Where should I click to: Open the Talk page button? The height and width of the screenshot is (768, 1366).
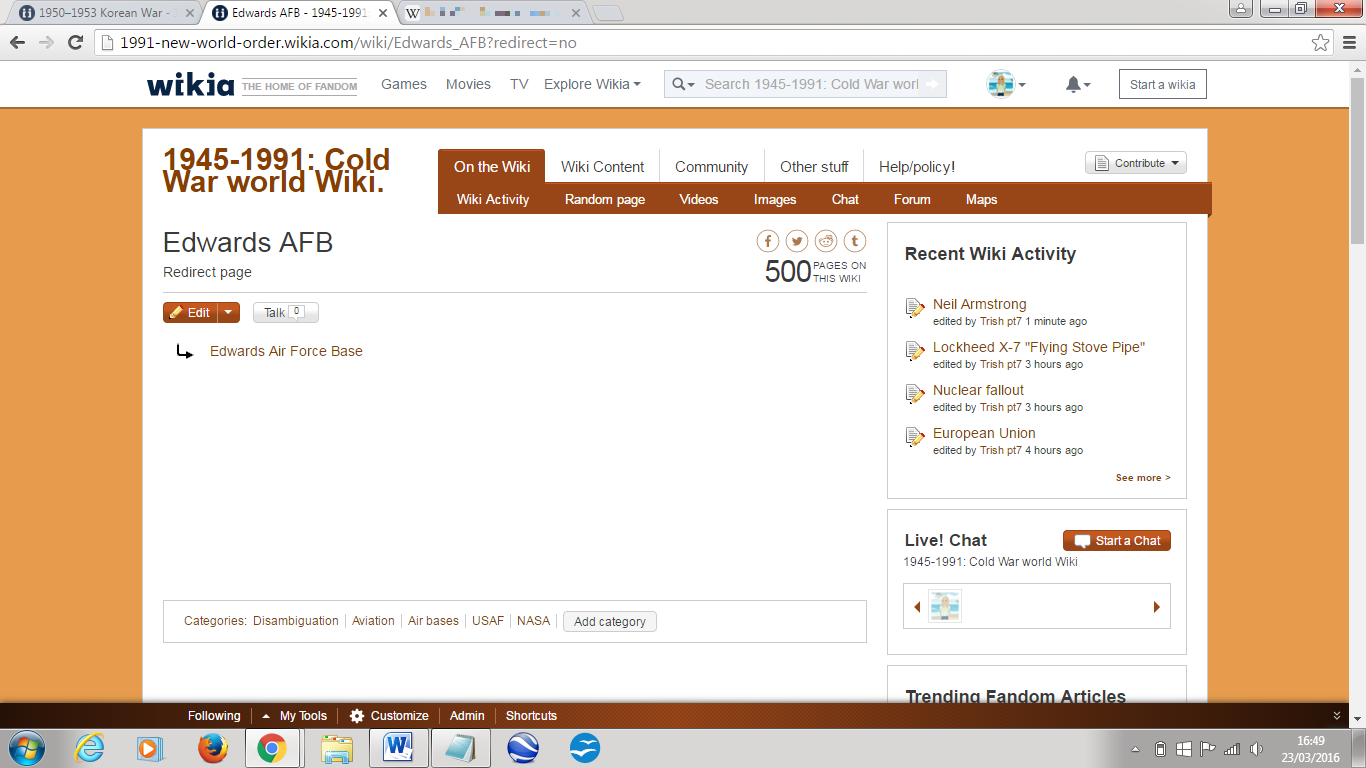(x=286, y=313)
